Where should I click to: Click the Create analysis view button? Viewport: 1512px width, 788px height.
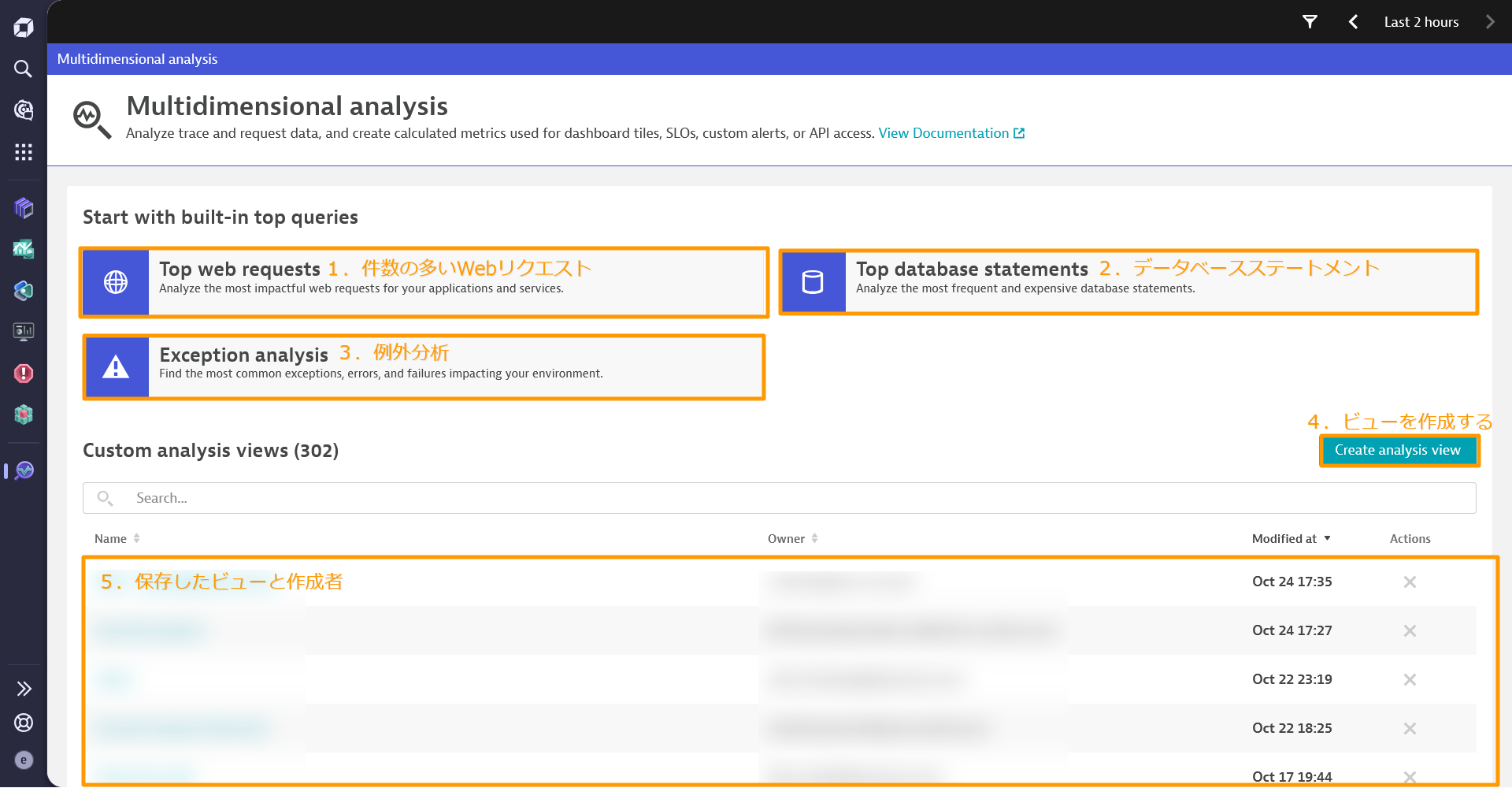click(1397, 450)
